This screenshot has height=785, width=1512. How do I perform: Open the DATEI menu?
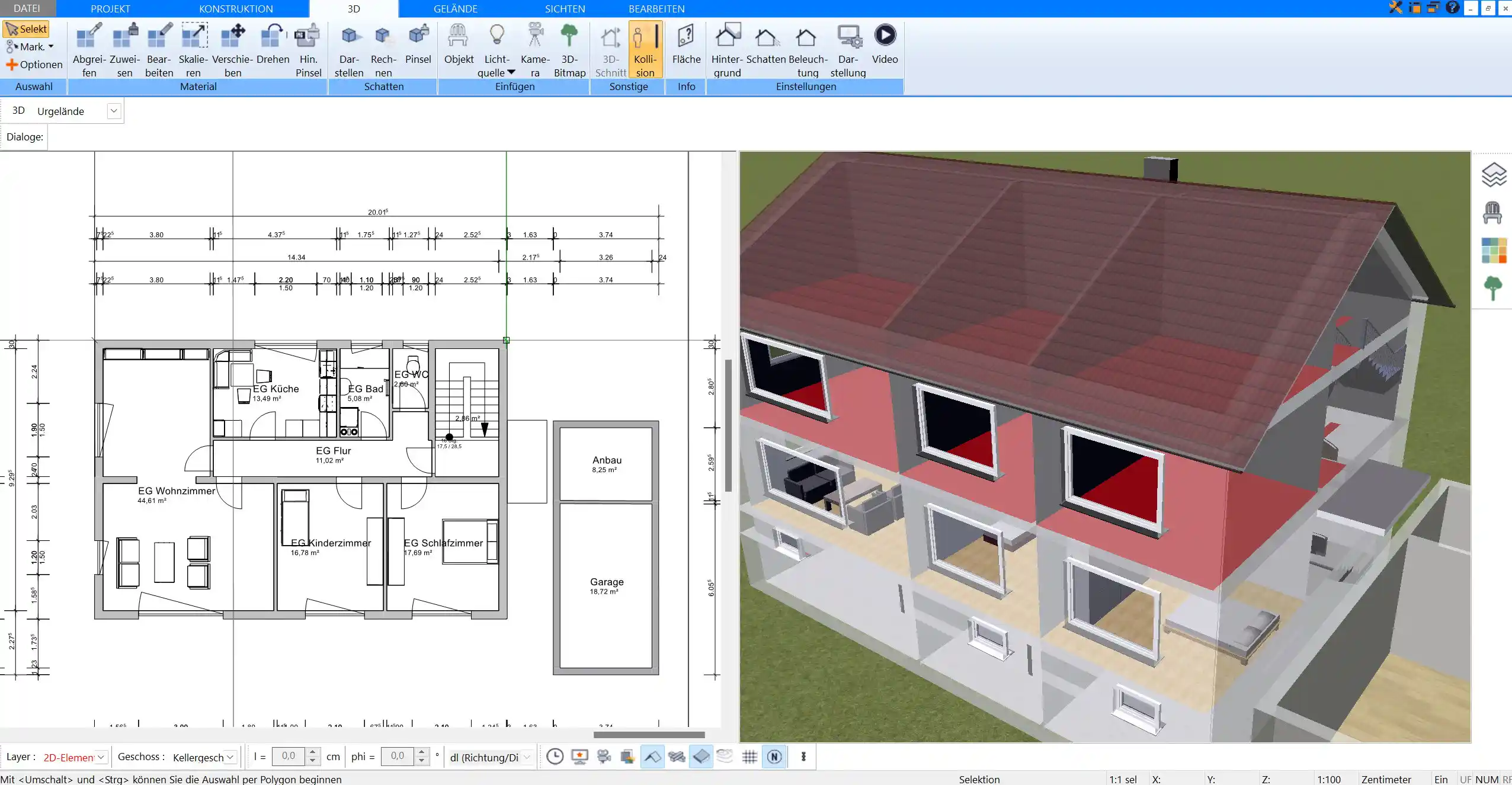(27, 8)
